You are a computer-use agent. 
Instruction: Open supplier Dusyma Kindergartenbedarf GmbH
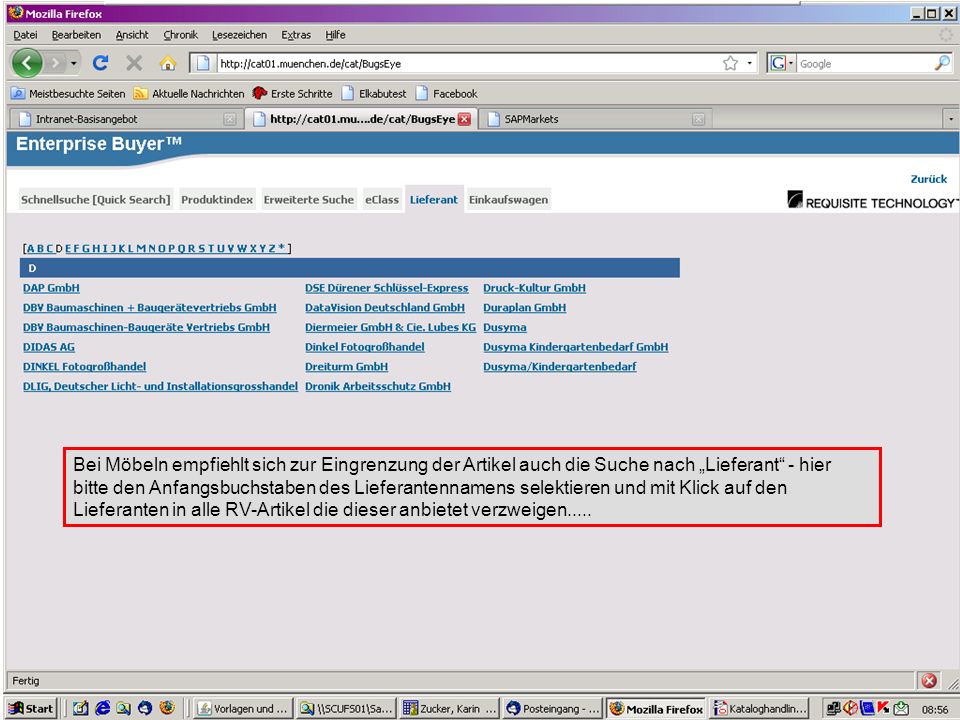click(576, 347)
